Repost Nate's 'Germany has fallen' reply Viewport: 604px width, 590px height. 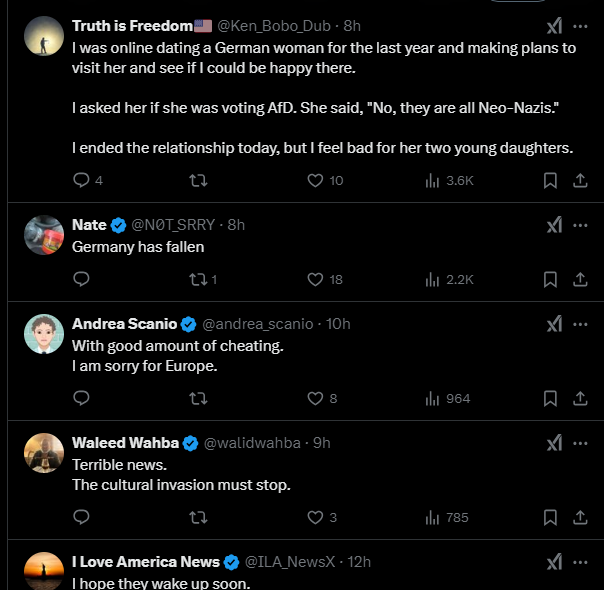coord(198,279)
